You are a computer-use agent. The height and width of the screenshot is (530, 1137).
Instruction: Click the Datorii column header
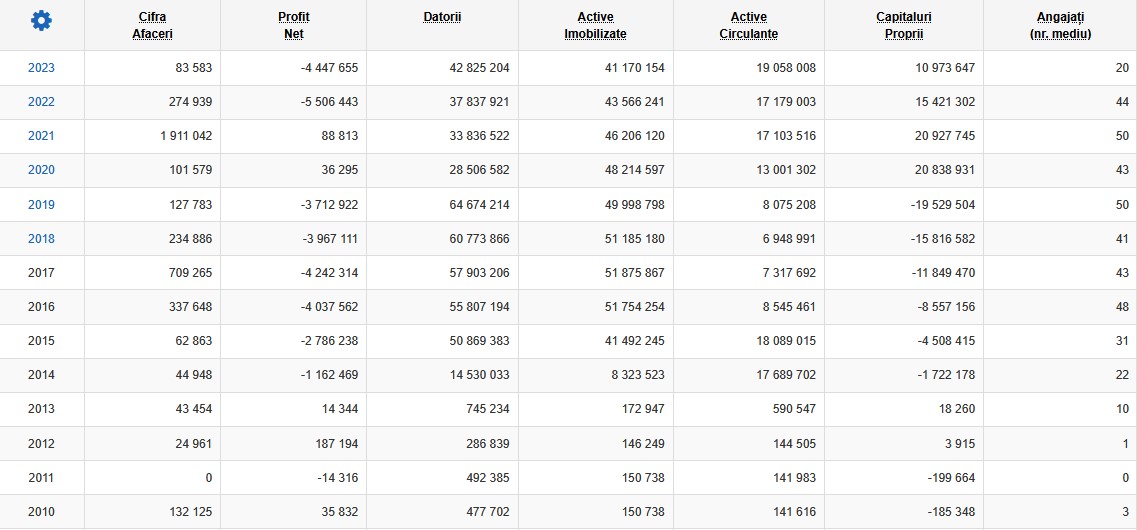tap(442, 17)
